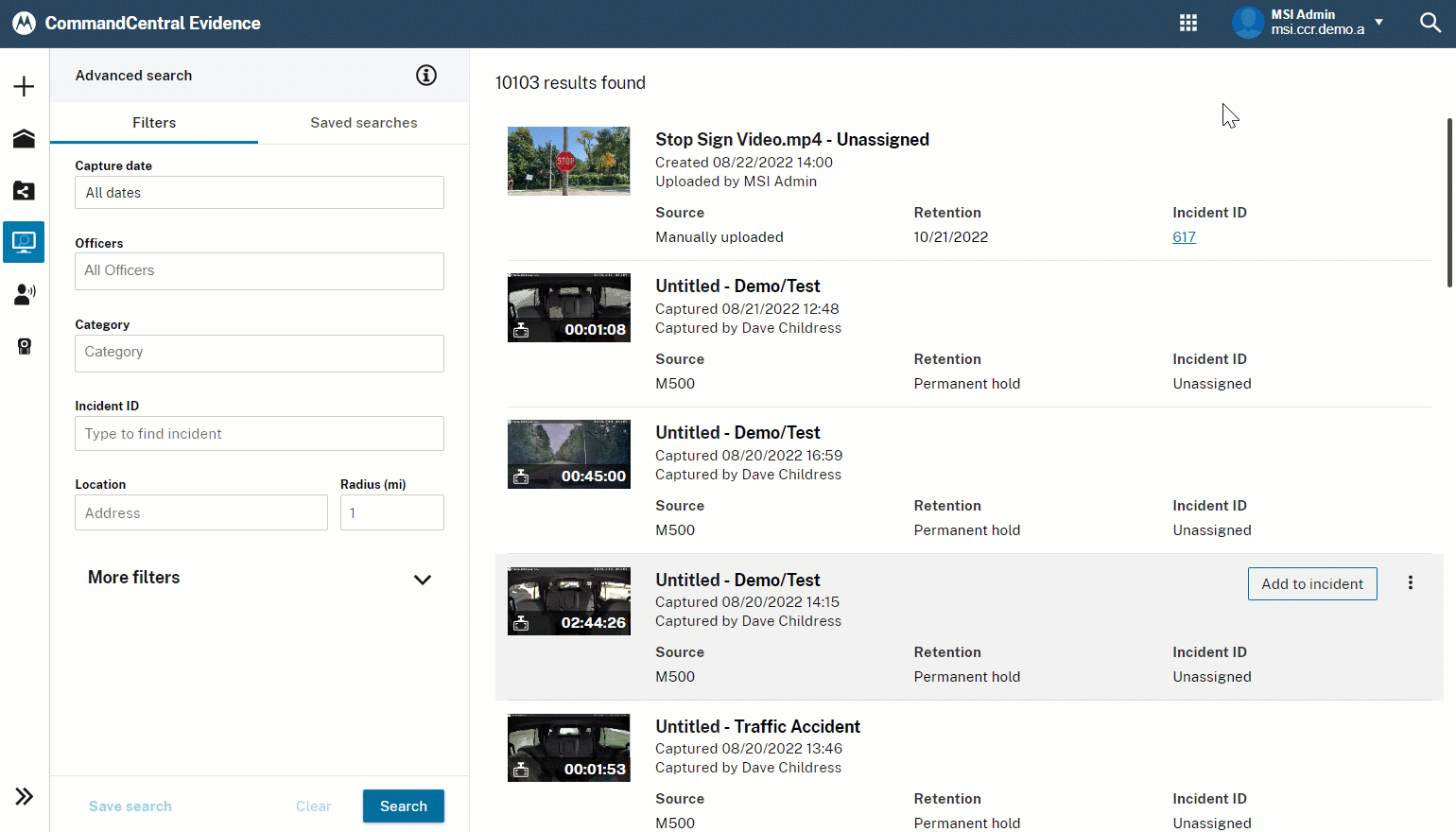This screenshot has width=1456, height=832.
Task: Open the body camera device icon in sidebar
Action: point(24,347)
